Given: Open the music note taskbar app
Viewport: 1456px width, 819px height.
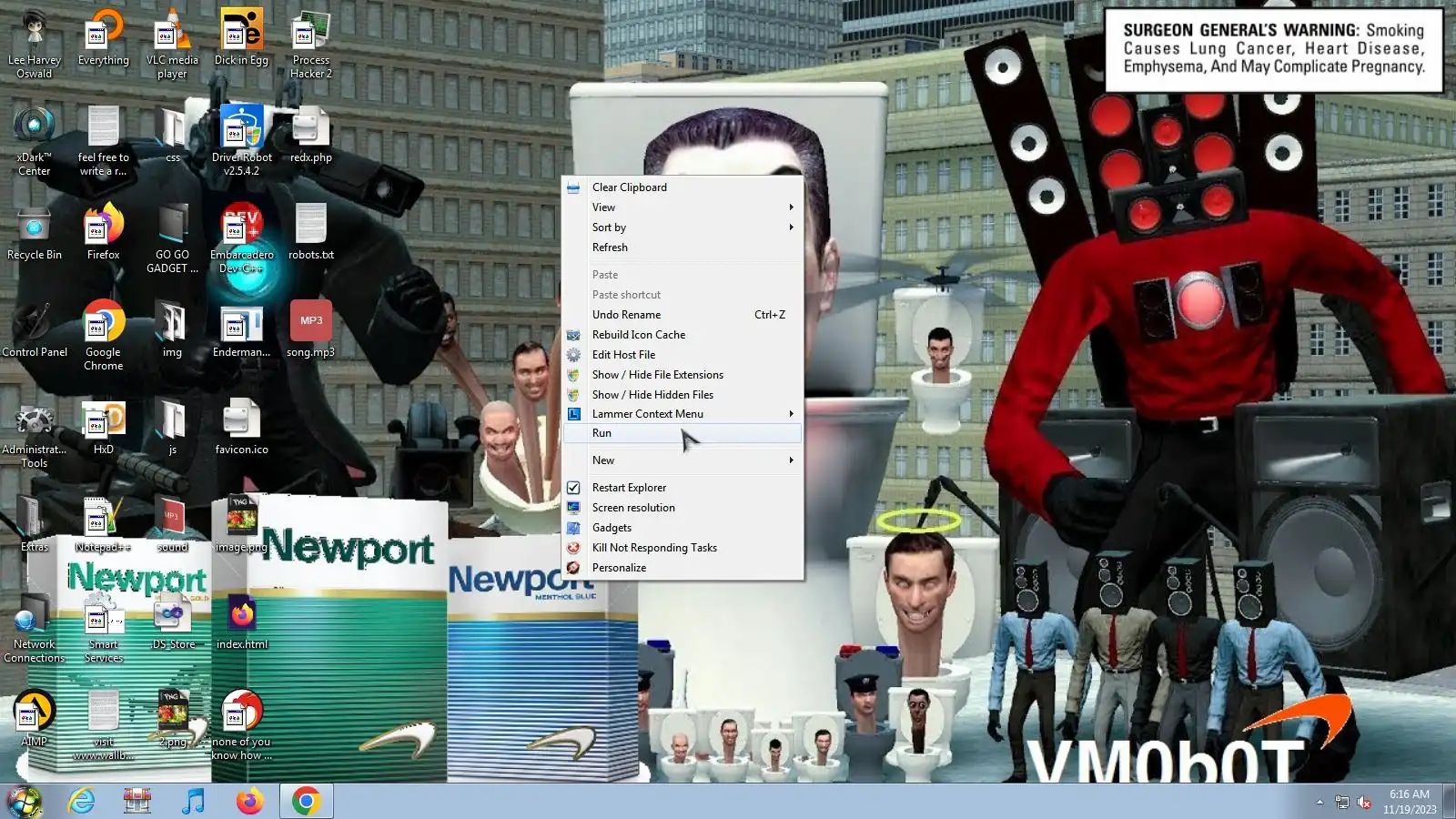Looking at the screenshot, I should coord(193,801).
